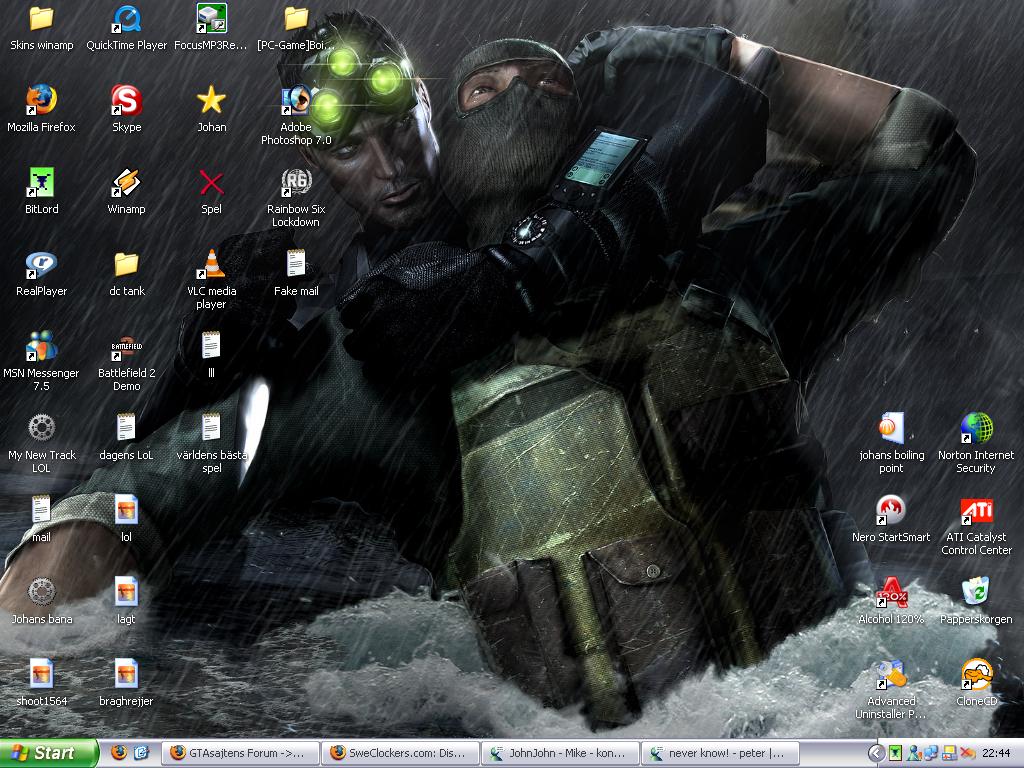Open Adobe Photoshop 7.0 shortcut
The image size is (1024, 768).
[x=296, y=101]
